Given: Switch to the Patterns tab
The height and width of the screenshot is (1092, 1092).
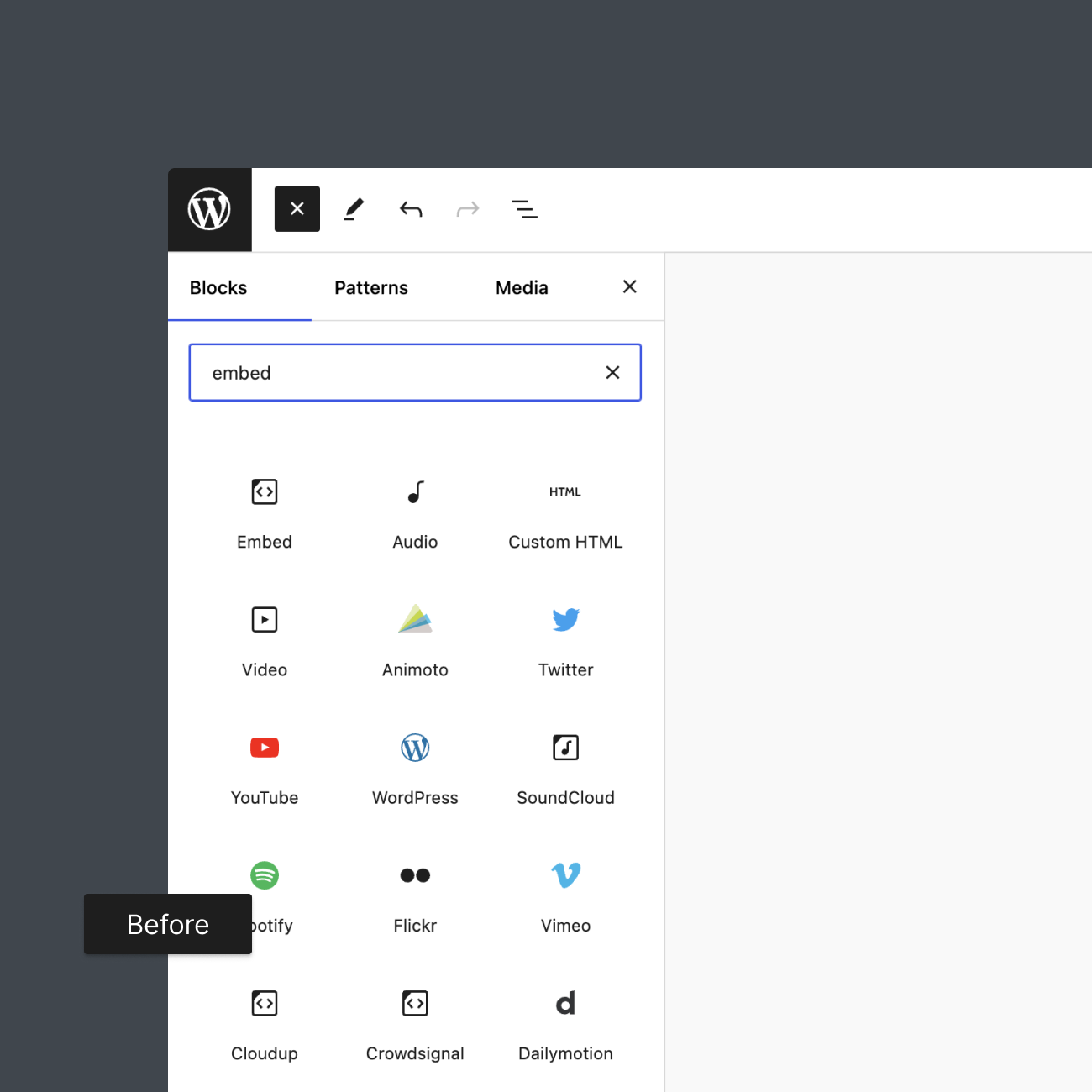Looking at the screenshot, I should coord(371,287).
